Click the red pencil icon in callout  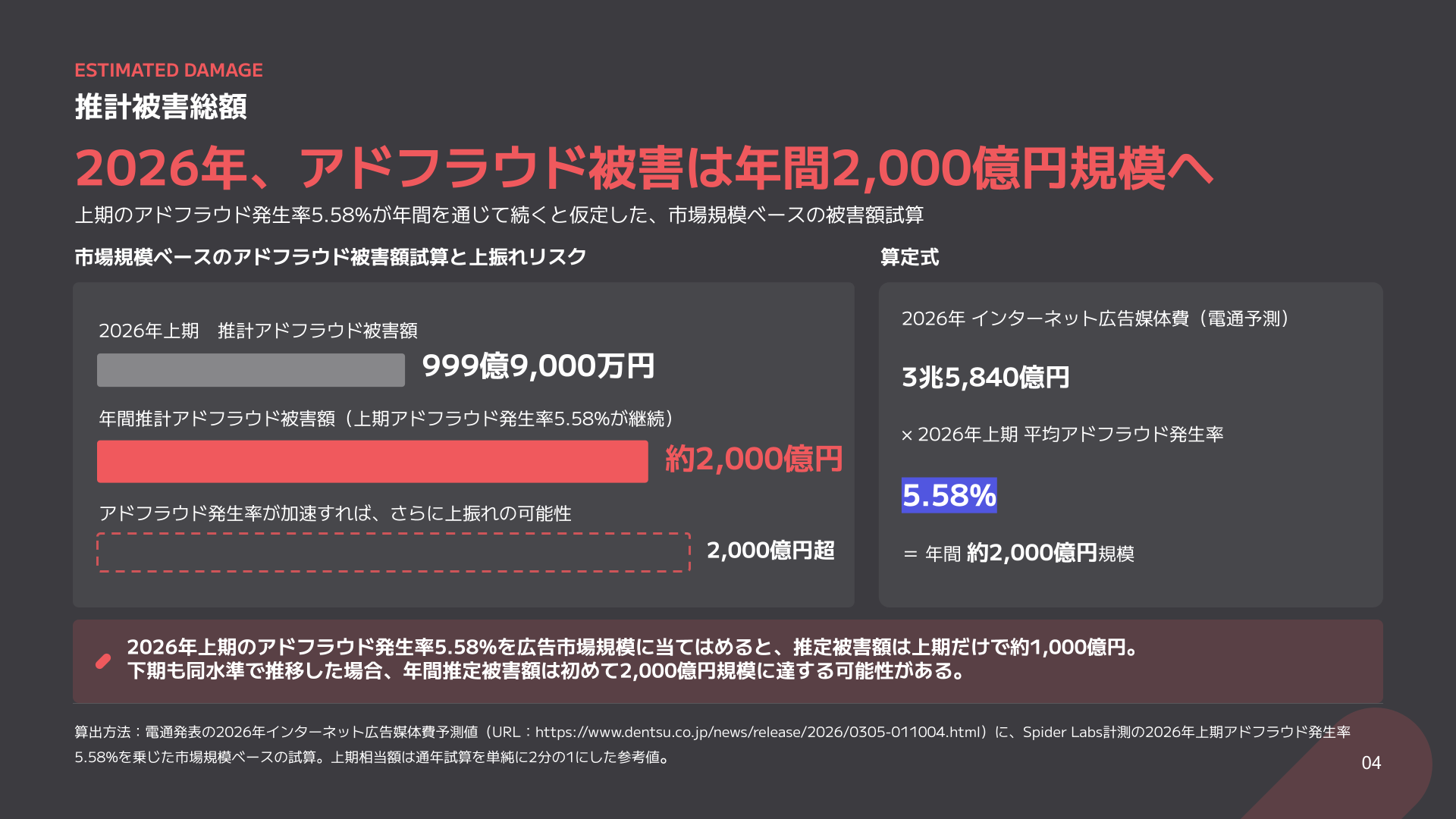[103, 661]
